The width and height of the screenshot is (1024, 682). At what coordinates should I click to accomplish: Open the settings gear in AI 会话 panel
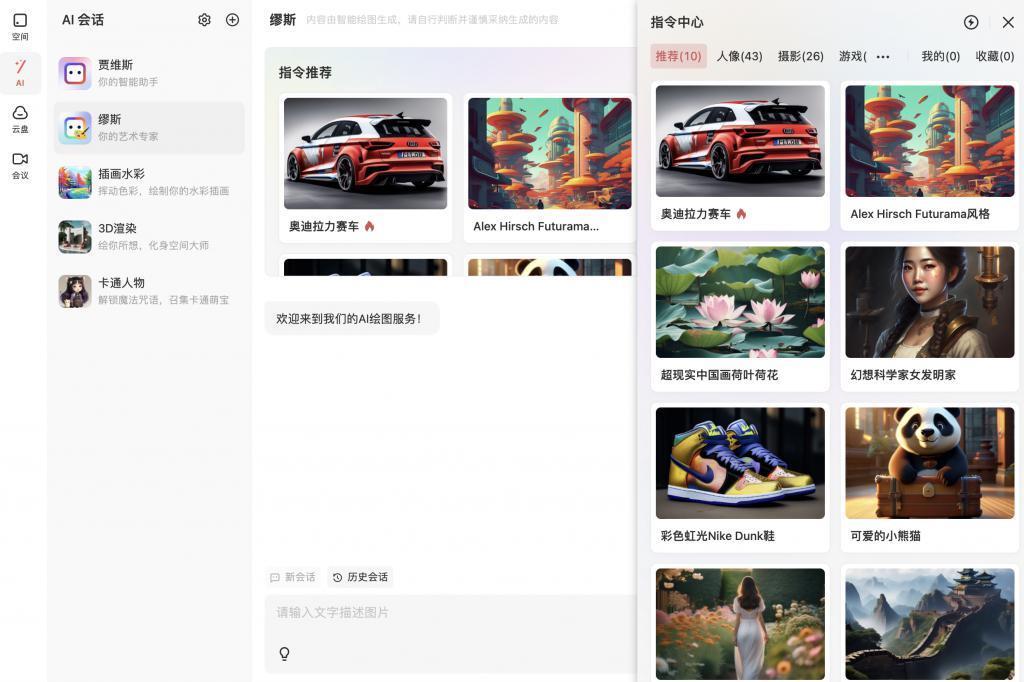(204, 19)
